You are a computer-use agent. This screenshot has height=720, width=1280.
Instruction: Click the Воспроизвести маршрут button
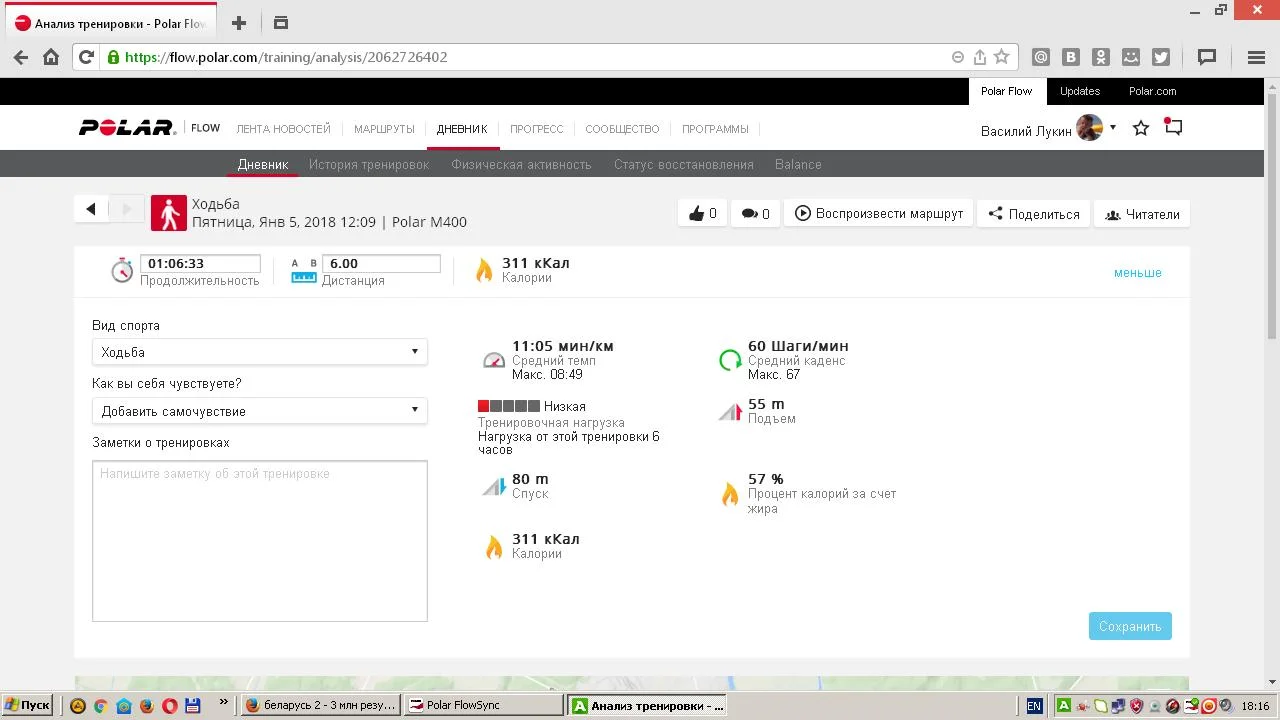(x=879, y=213)
